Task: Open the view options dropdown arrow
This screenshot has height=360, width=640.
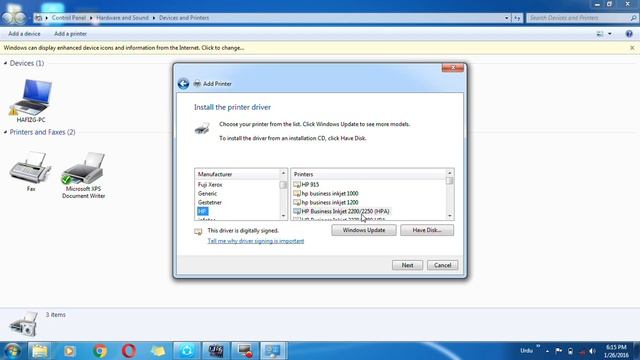Action: (610, 34)
